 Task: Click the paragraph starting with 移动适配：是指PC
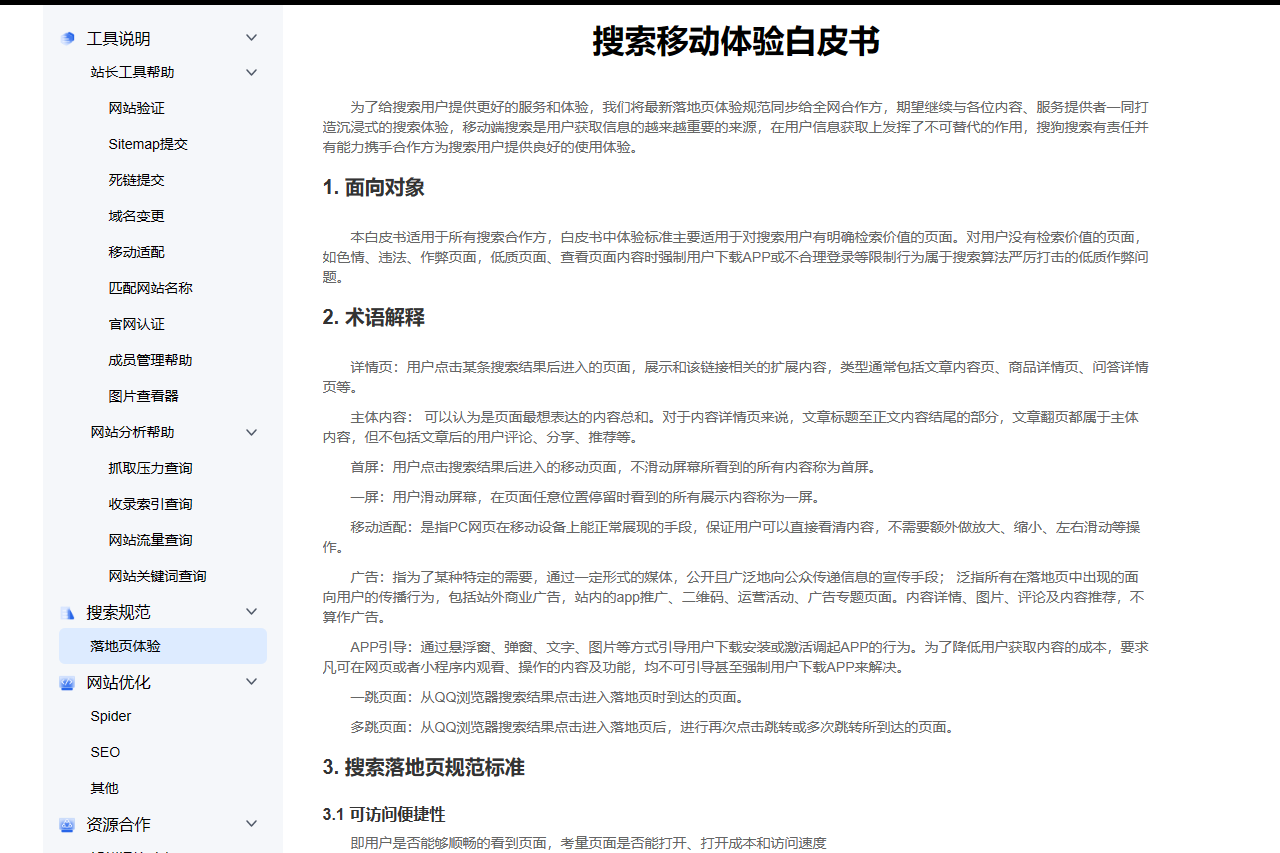point(736,537)
